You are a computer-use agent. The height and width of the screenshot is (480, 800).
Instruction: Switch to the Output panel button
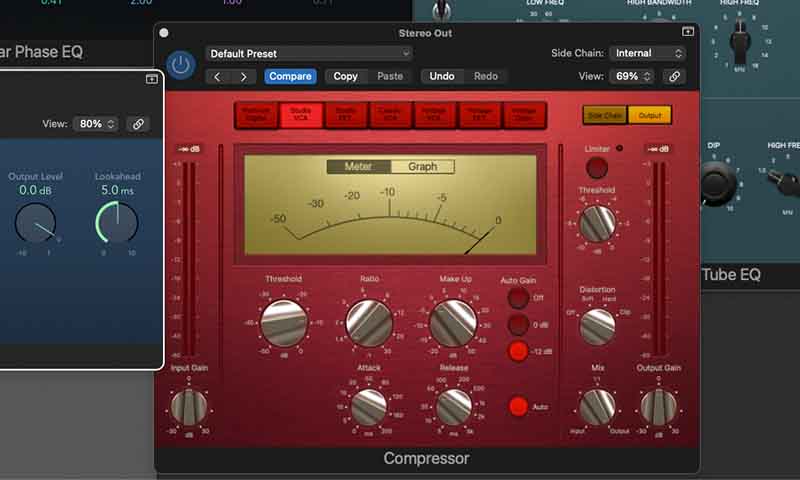tap(649, 116)
